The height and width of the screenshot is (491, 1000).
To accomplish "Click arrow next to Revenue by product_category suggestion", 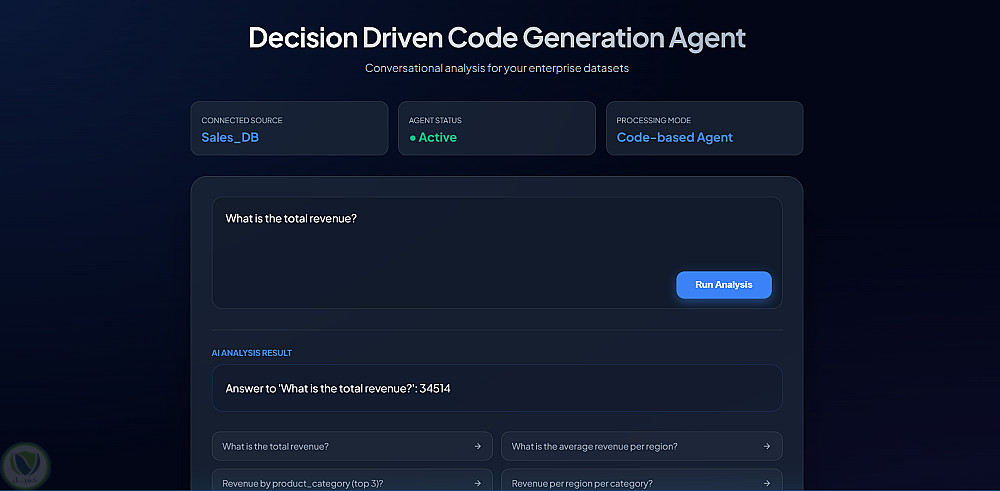I will click(x=477, y=483).
